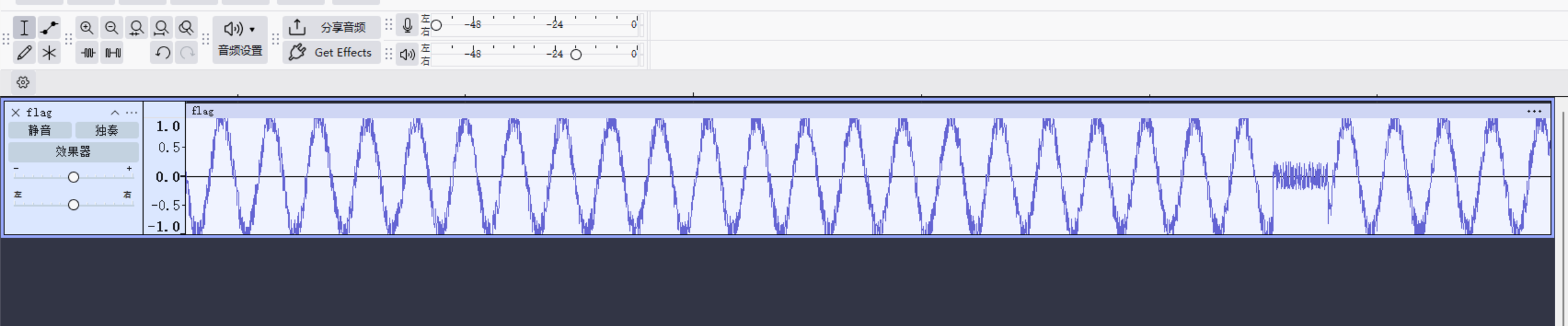Mute the flag track with 静音
This screenshot has width=1568, height=326.
[x=40, y=130]
